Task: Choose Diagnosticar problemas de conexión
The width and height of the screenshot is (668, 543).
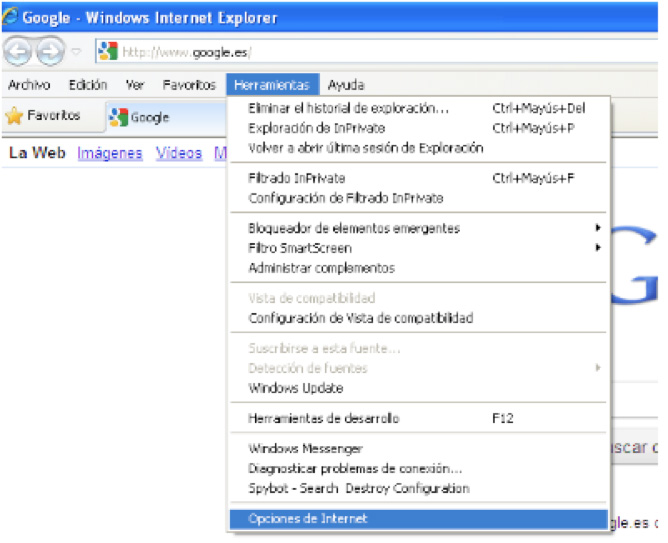Action: click(x=418, y=468)
